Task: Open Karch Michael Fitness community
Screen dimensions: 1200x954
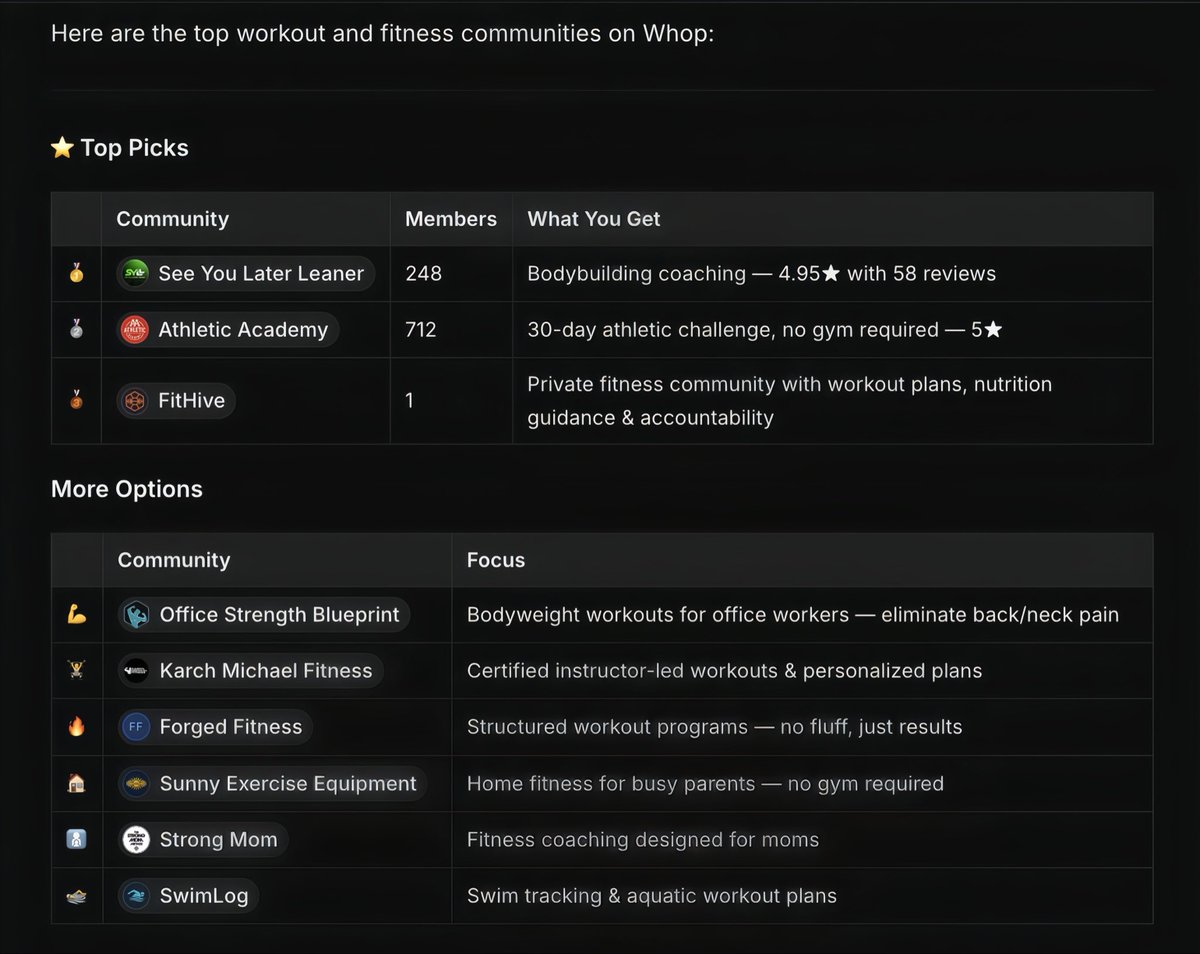Action: (x=250, y=671)
